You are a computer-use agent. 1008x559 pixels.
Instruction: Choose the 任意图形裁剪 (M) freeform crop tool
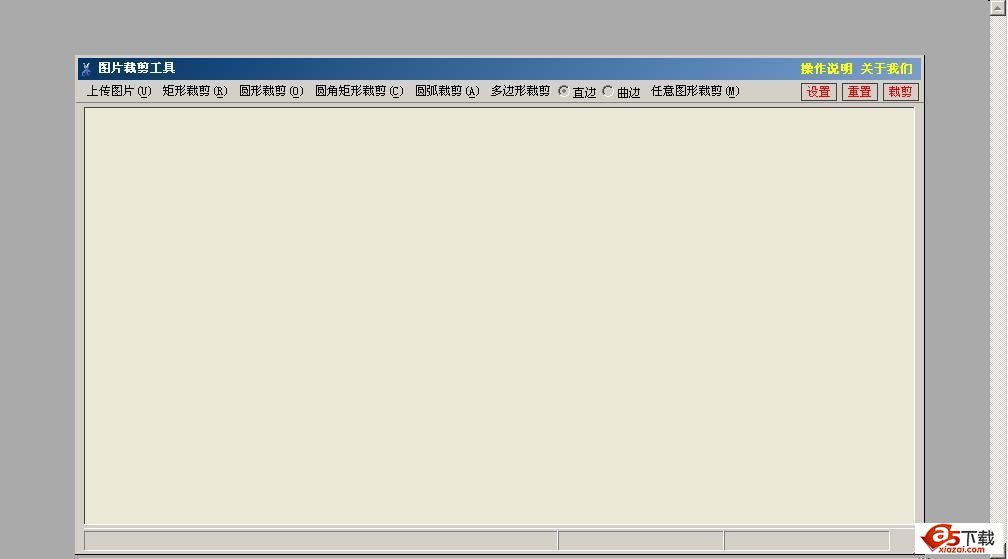[x=695, y=91]
